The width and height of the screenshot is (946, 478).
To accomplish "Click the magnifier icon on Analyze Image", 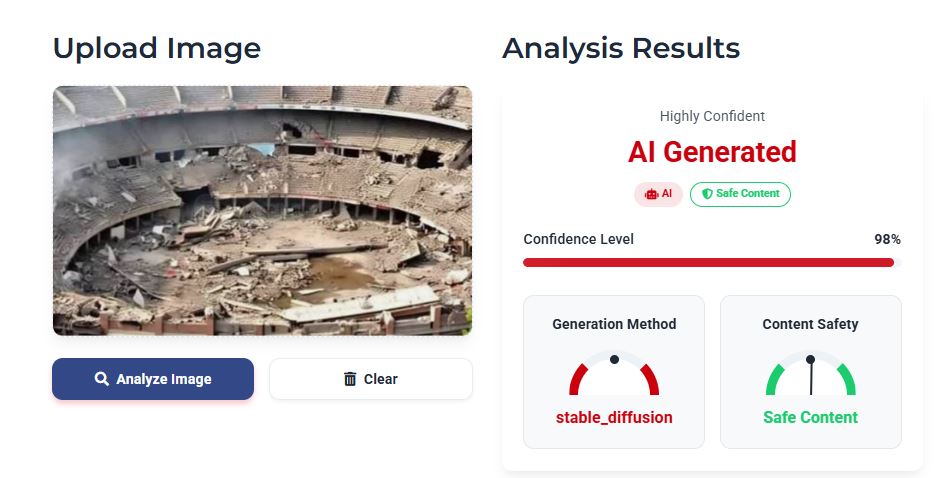I will coord(101,379).
